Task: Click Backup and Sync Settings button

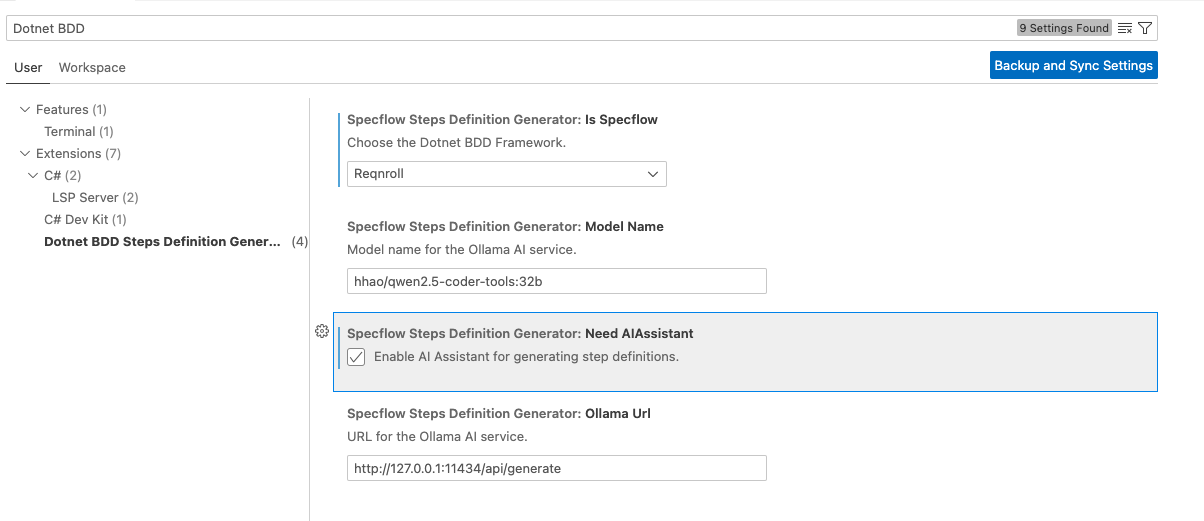Action: [1073, 65]
